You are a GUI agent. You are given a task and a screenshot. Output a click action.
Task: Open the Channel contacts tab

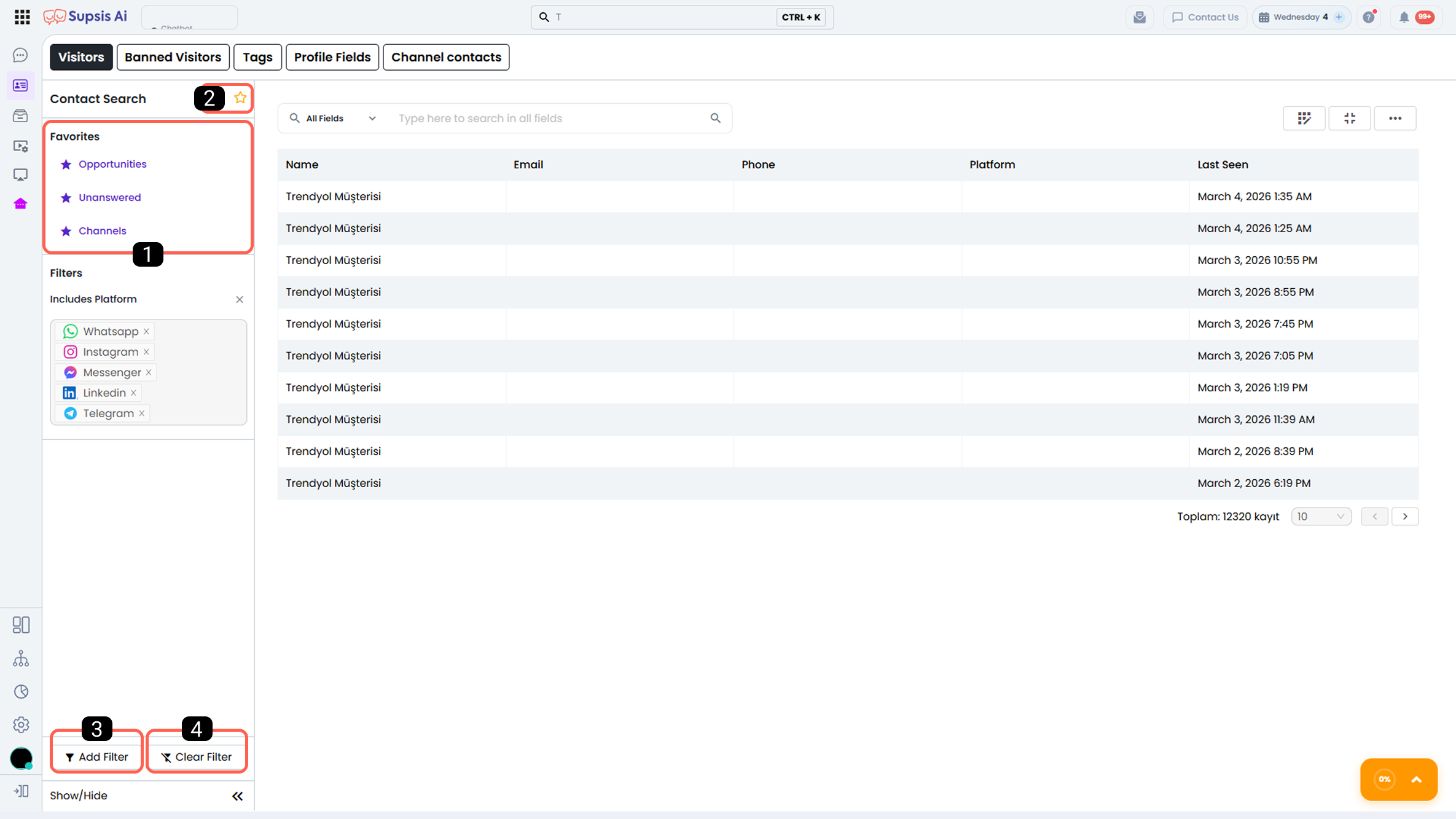[x=447, y=57]
